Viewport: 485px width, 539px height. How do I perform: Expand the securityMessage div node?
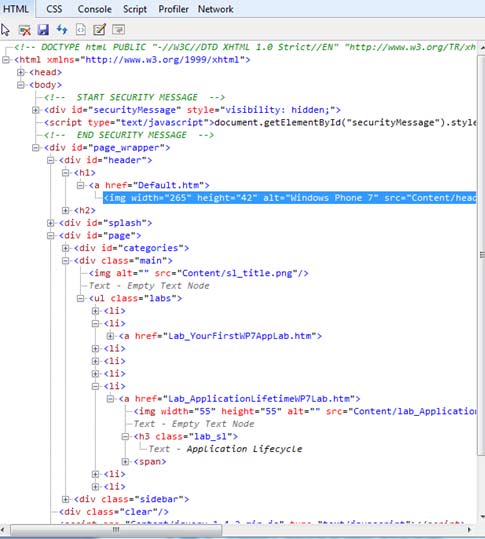tap(35, 110)
